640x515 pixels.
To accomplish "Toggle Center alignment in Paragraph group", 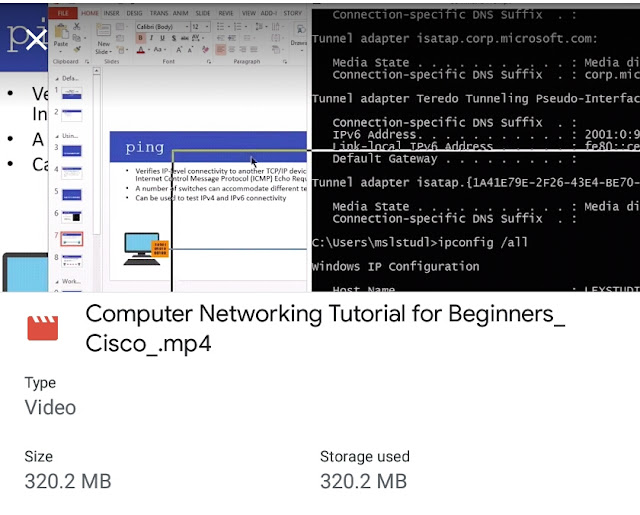I will 231,50.
